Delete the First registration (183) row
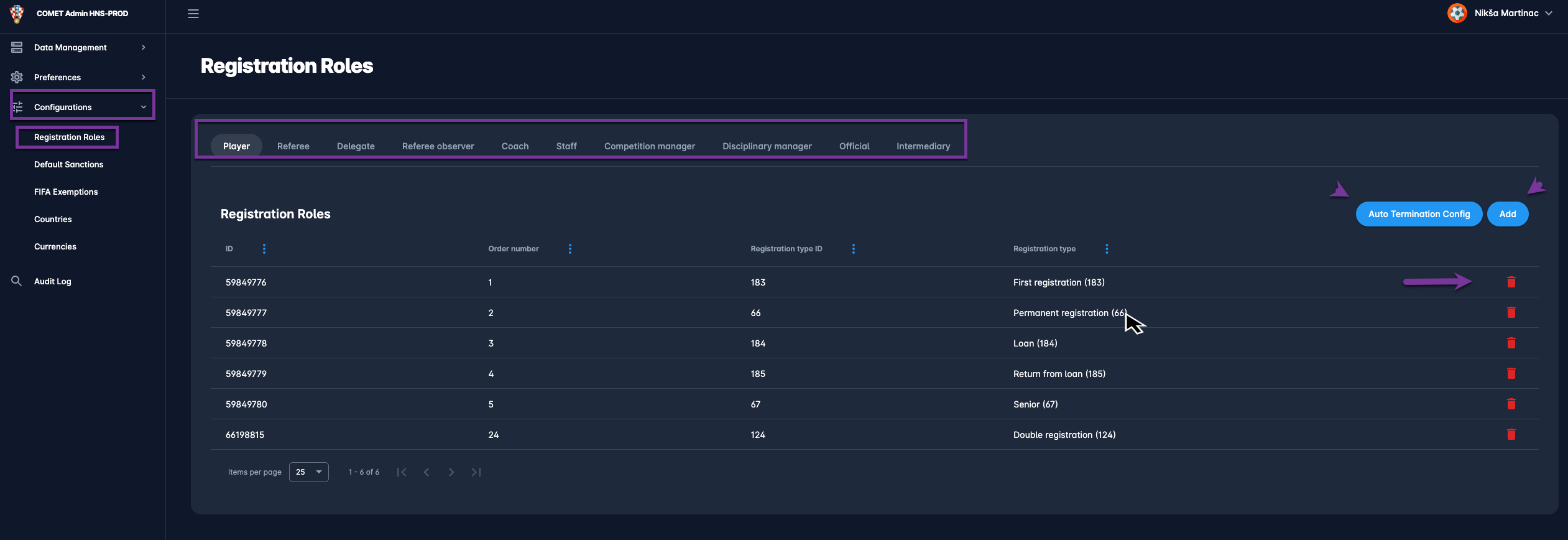Image resolution: width=1568 pixels, height=540 pixels. click(x=1511, y=282)
